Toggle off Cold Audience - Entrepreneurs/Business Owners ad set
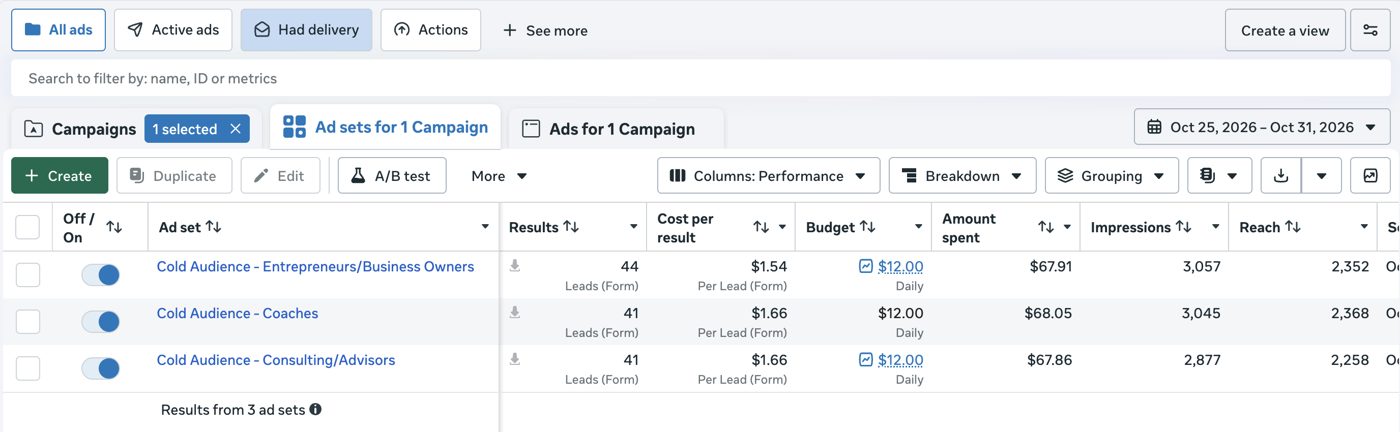The height and width of the screenshot is (432, 1400). click(100, 274)
